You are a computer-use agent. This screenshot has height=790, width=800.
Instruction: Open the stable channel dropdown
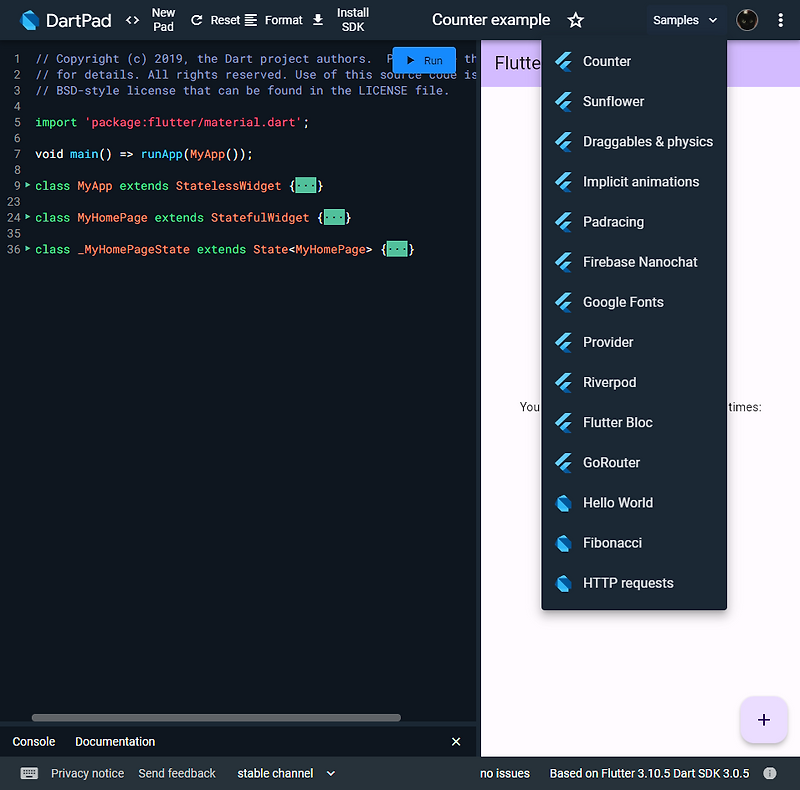285,773
